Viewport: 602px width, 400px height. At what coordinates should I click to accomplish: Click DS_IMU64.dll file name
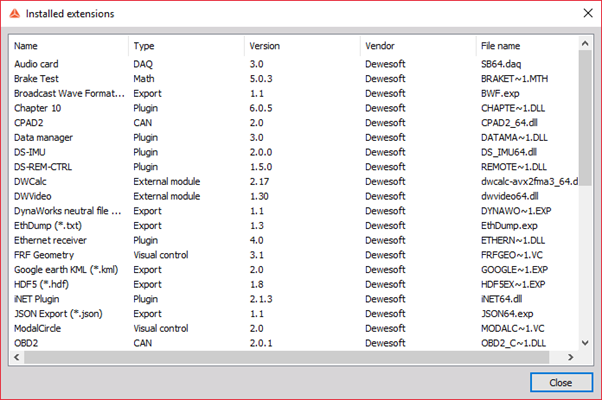[x=509, y=152]
